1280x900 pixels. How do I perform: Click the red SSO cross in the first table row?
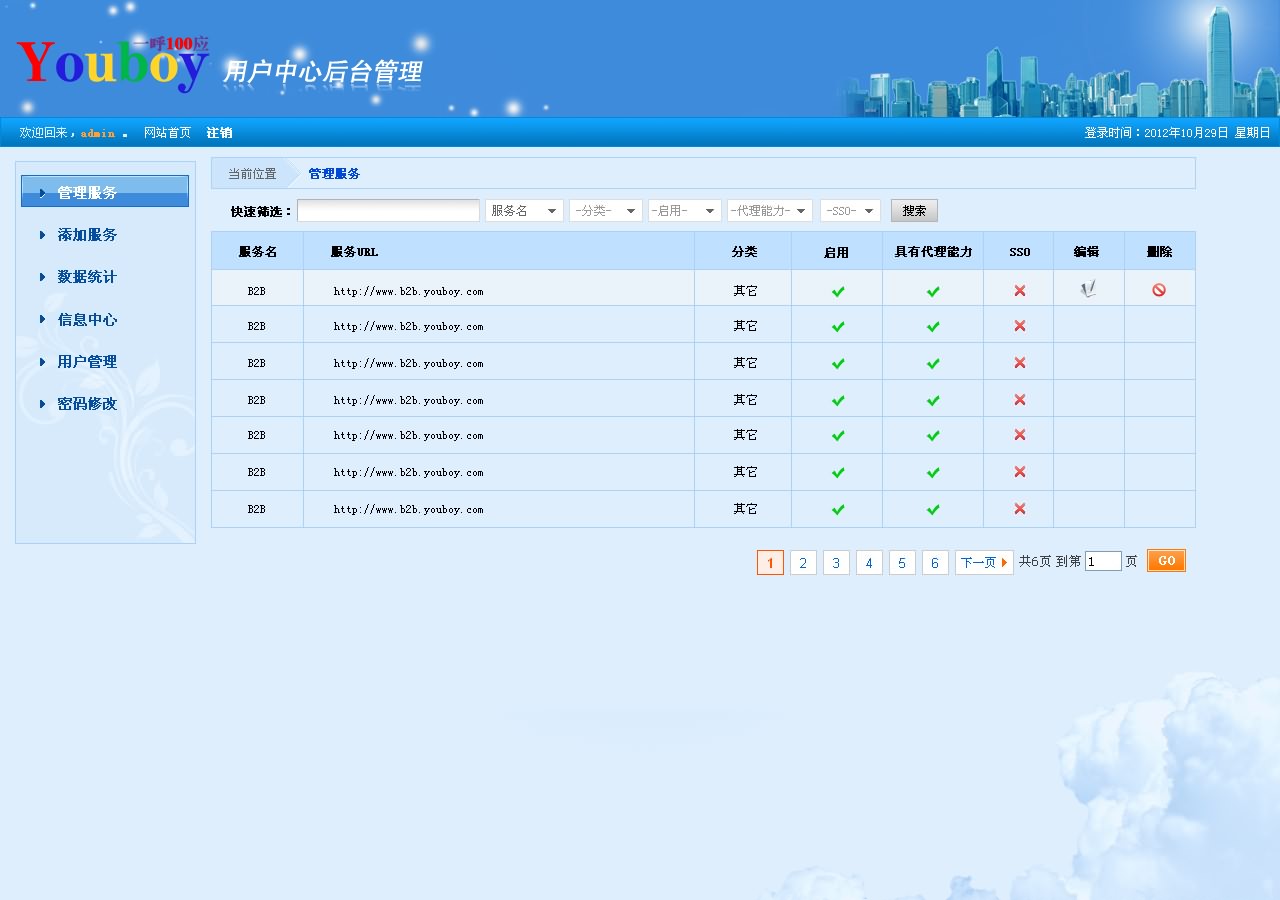pos(1019,290)
